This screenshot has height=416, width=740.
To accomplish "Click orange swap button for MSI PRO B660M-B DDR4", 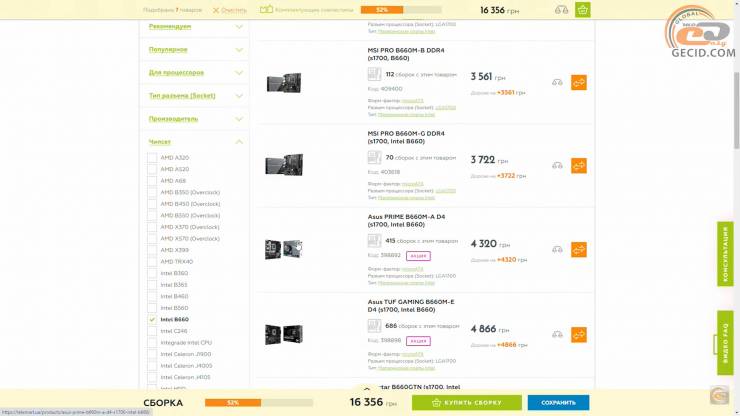I will (x=579, y=83).
